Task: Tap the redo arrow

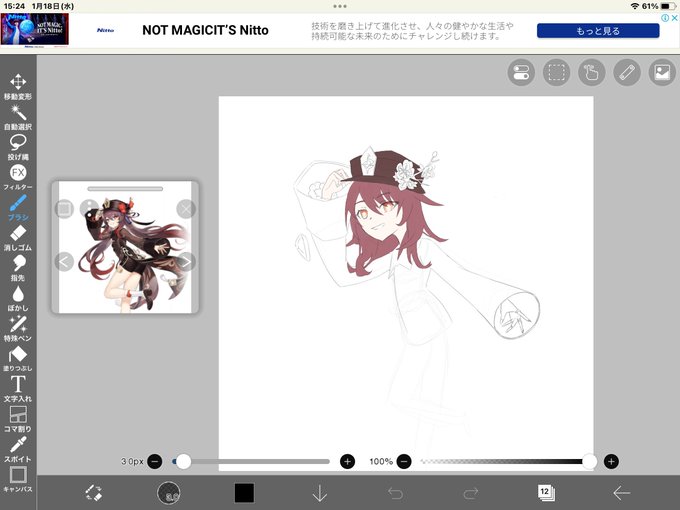Action: pyautogui.click(x=471, y=493)
